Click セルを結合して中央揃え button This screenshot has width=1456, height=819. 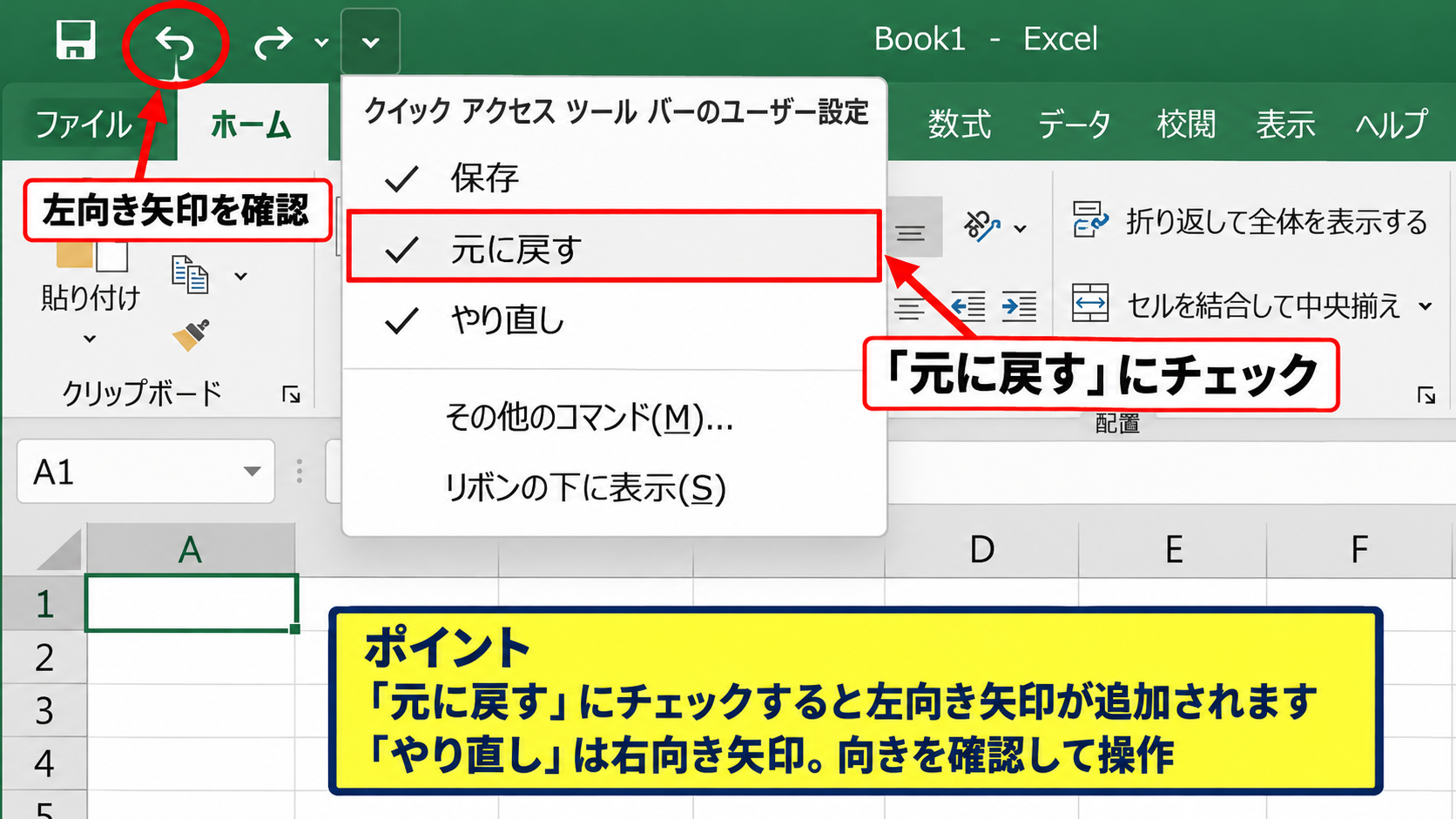pos(1236,305)
